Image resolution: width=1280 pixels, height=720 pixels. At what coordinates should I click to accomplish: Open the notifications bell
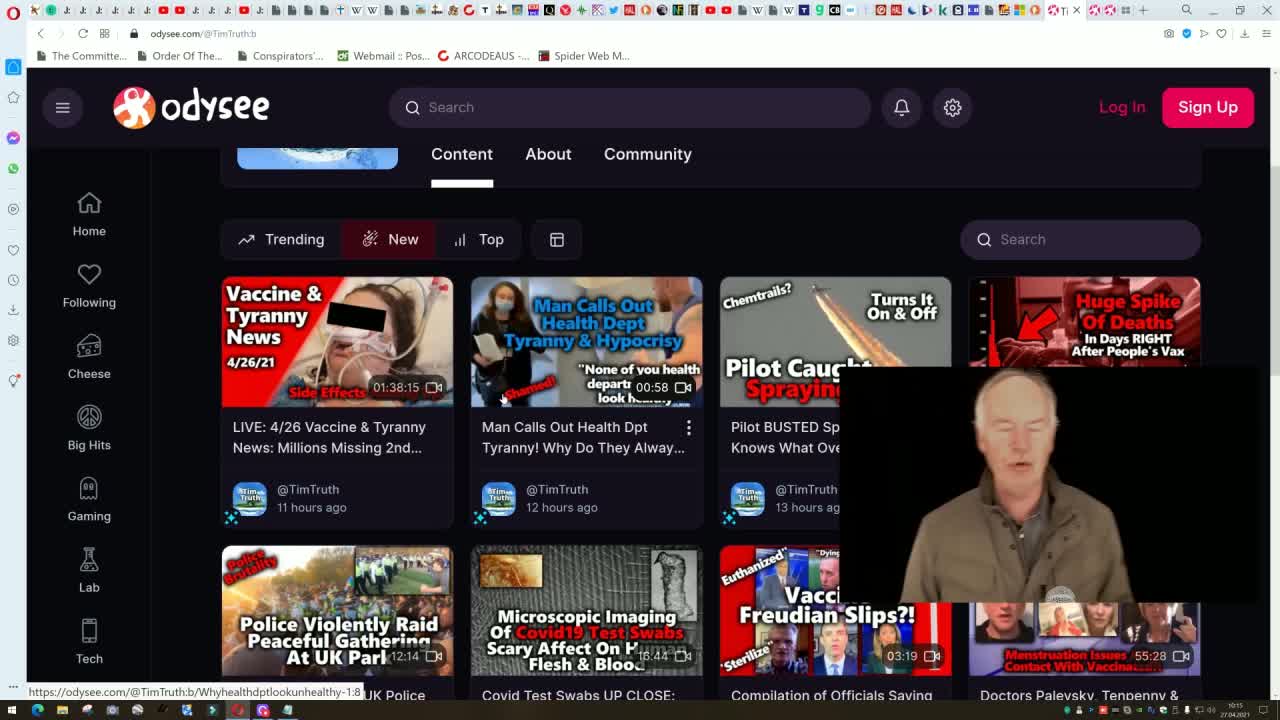tap(901, 107)
